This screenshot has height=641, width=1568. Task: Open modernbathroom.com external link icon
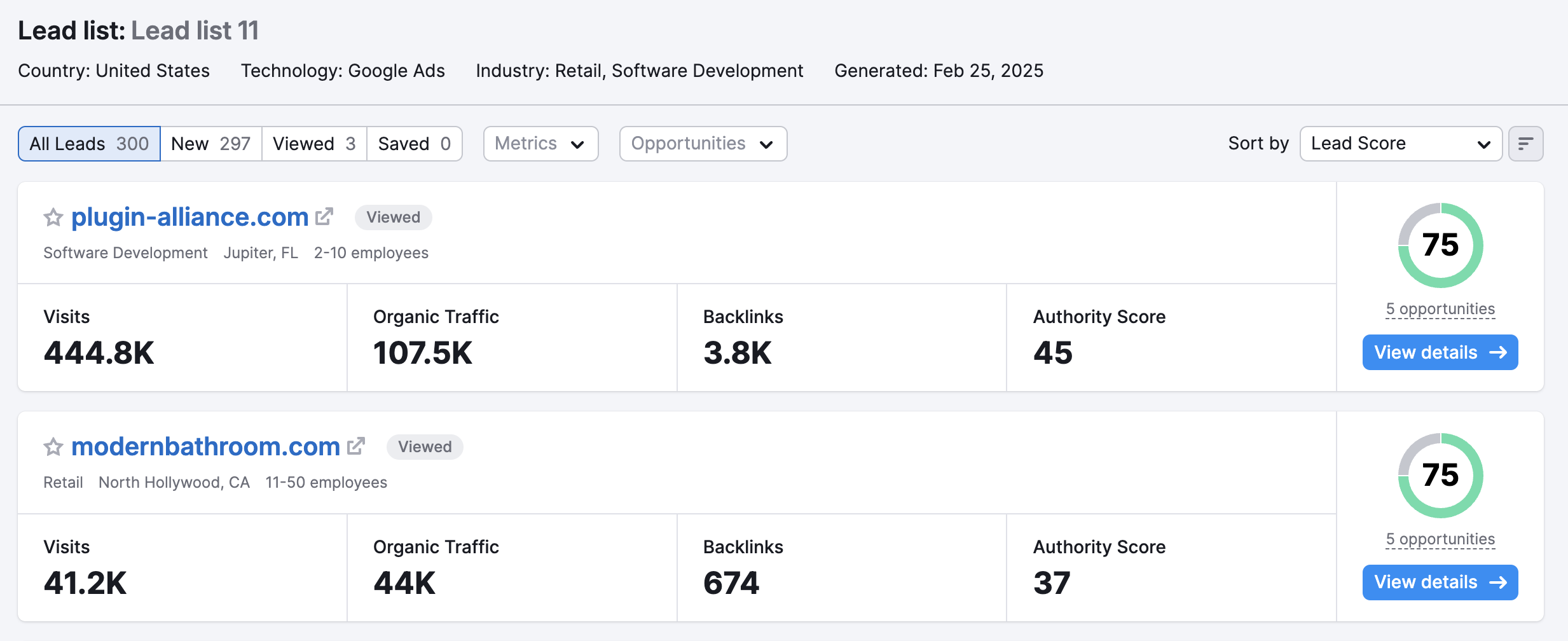[x=356, y=446]
